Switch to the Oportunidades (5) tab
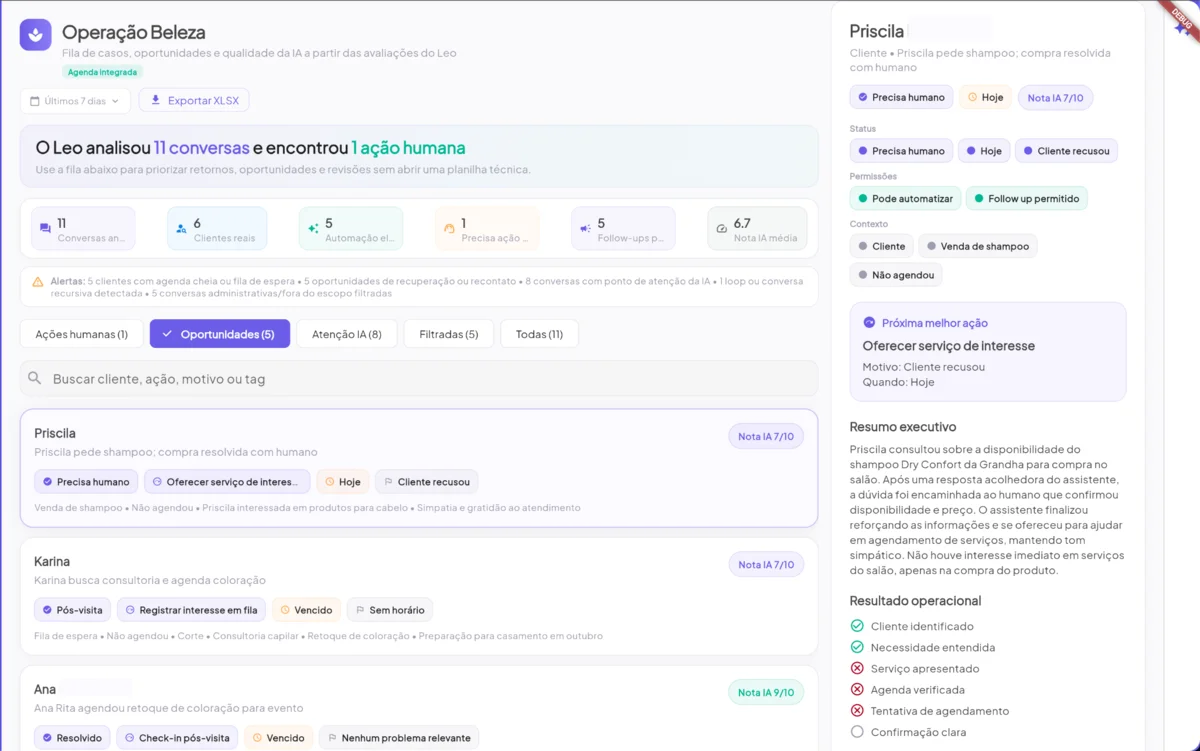Screen dimensions: 1200x751 click(220, 334)
